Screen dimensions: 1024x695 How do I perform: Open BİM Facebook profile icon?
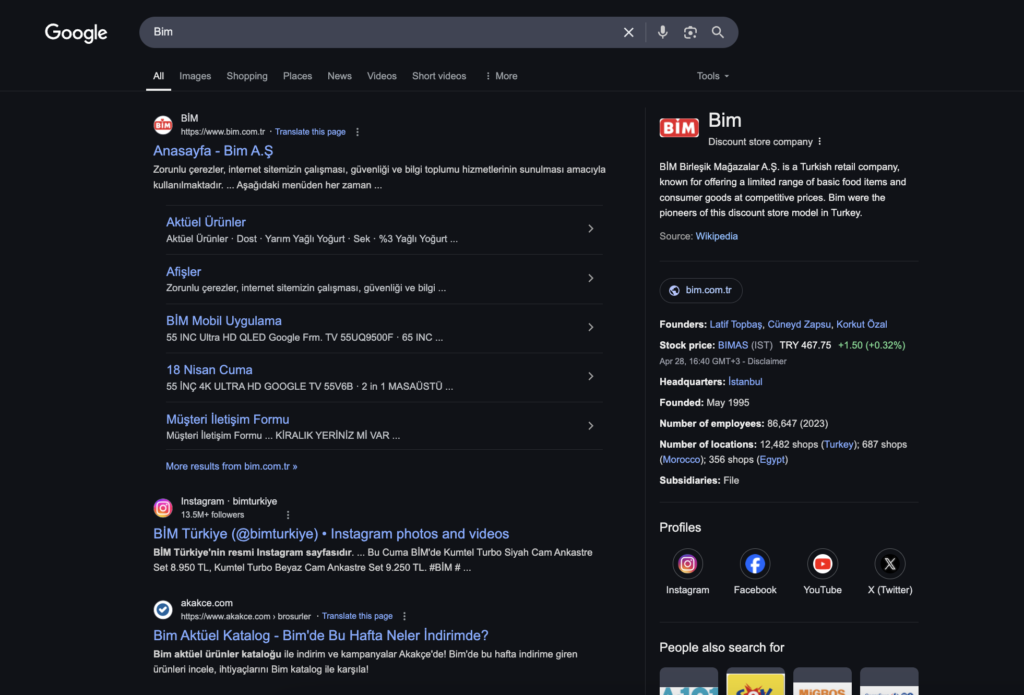click(x=755, y=564)
